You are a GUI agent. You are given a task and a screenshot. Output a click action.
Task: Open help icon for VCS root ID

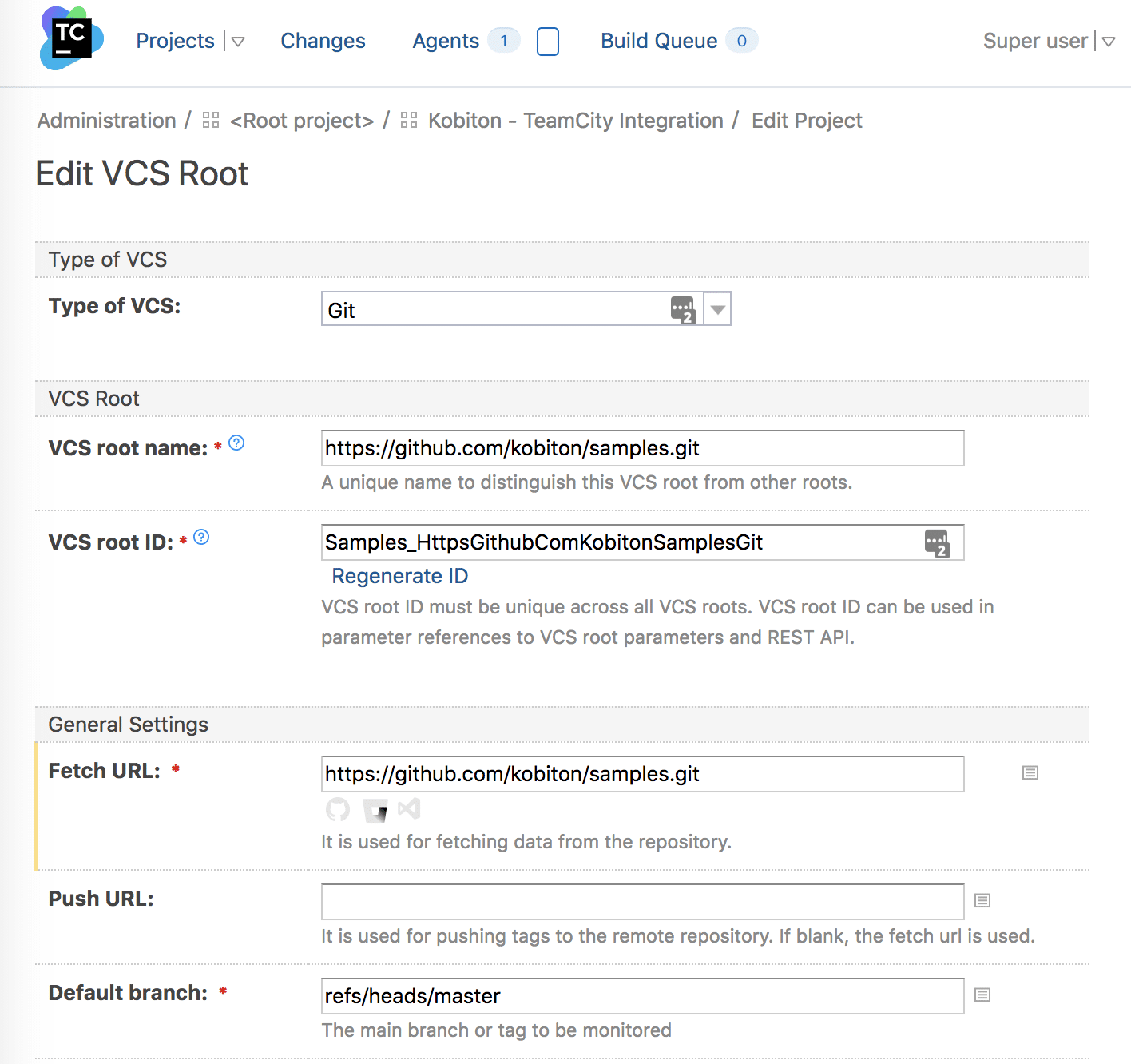[x=201, y=537]
